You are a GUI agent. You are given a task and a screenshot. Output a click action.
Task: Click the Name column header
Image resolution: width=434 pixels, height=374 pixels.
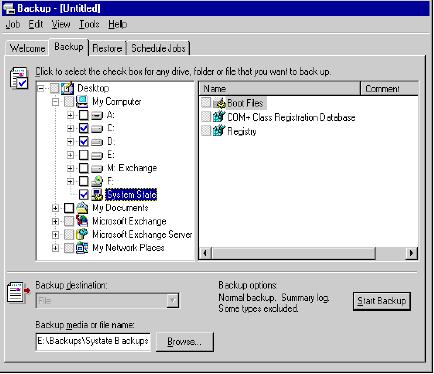point(280,89)
